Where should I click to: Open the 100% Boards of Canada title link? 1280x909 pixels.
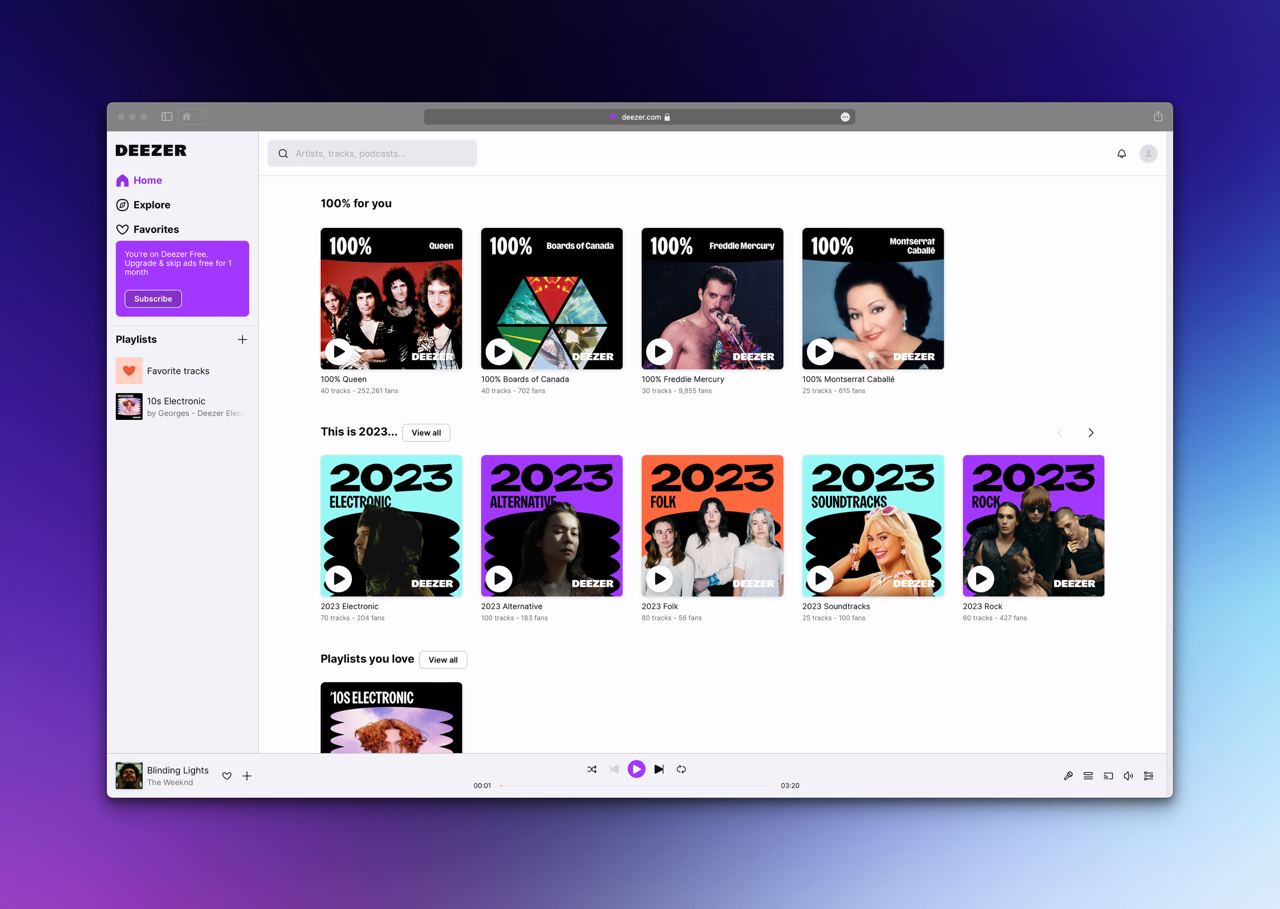click(x=525, y=379)
